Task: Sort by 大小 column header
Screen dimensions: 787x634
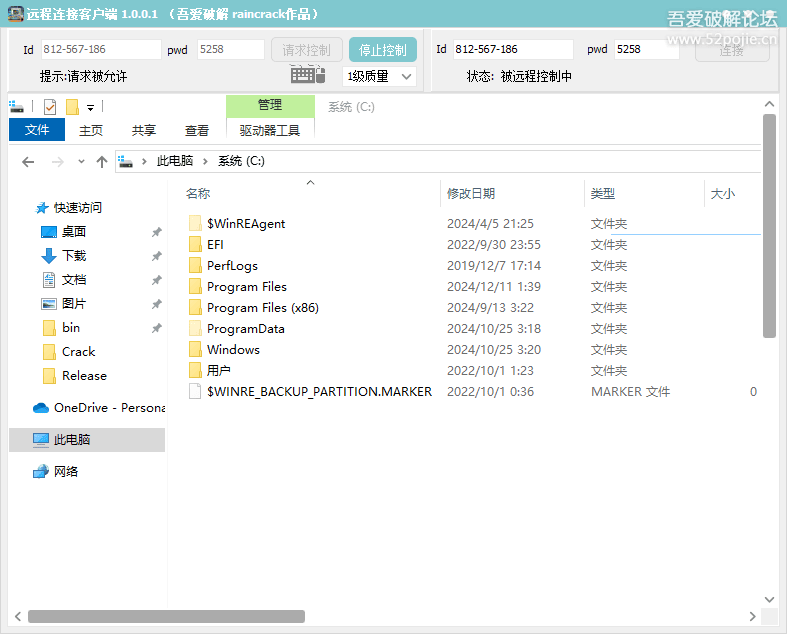Action: coord(723,194)
